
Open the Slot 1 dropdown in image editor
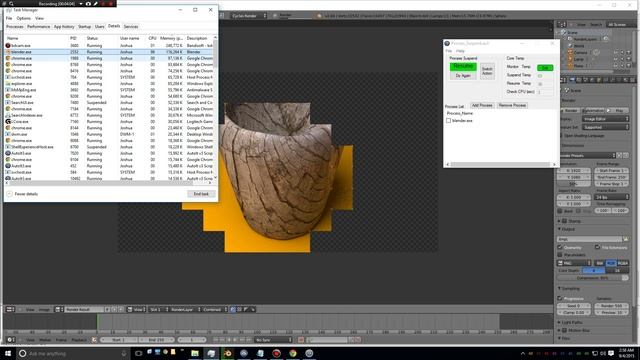[x=158, y=309]
